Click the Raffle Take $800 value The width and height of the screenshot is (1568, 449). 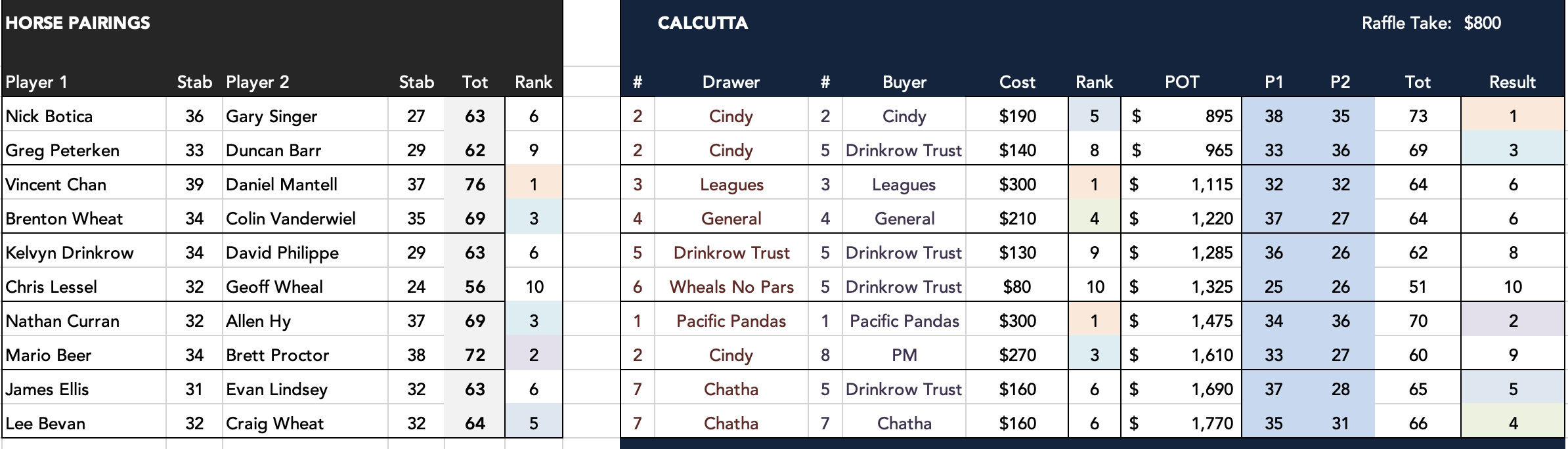coord(1482,23)
